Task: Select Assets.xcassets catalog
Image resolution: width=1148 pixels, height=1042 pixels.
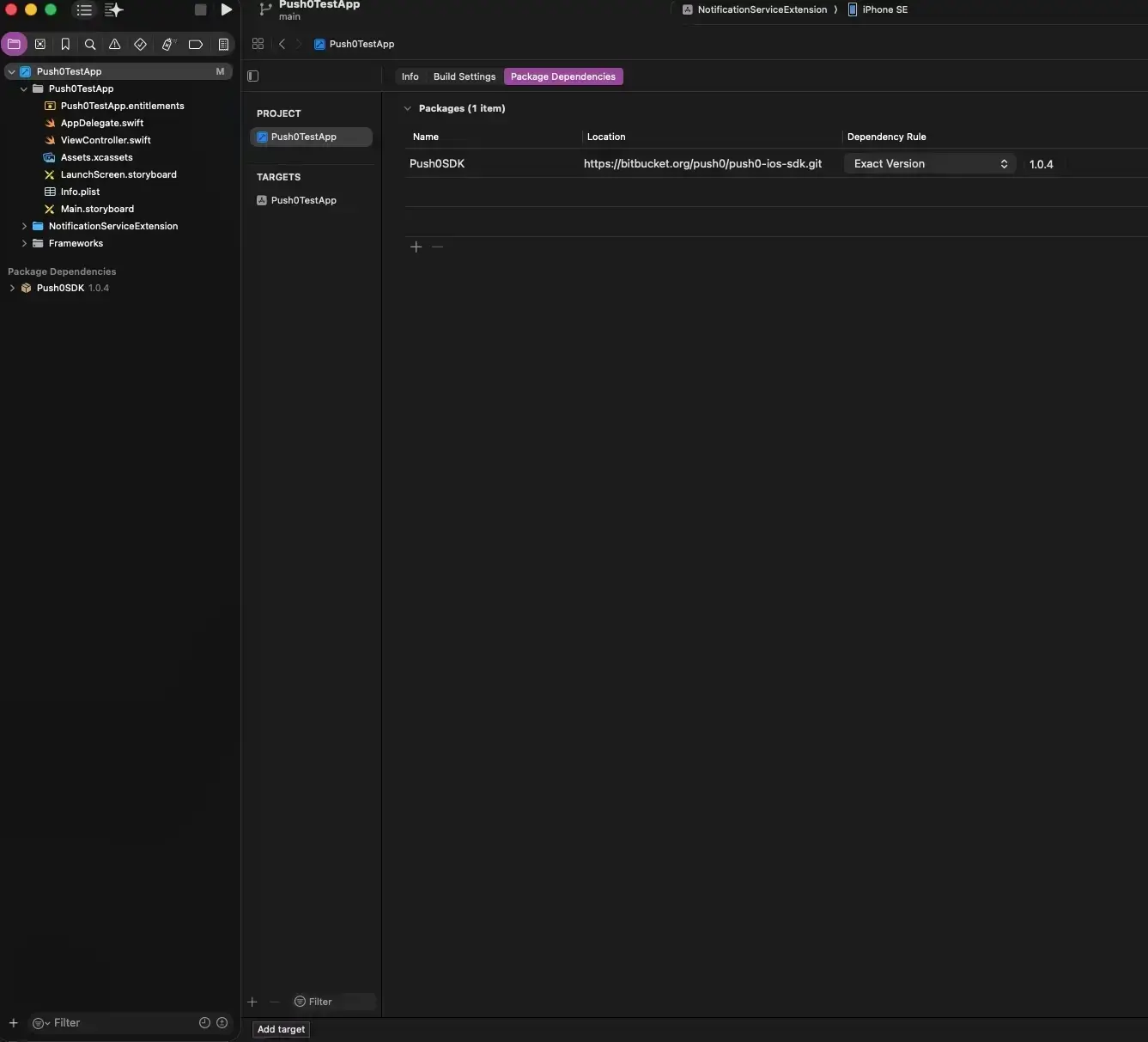Action: 96,157
